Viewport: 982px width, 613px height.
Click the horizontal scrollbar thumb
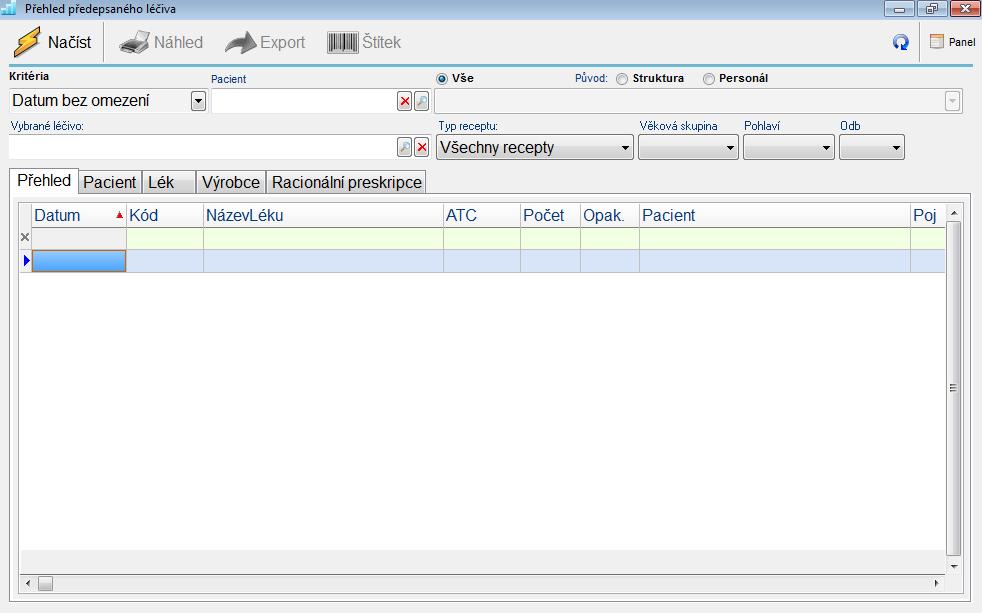pos(45,583)
